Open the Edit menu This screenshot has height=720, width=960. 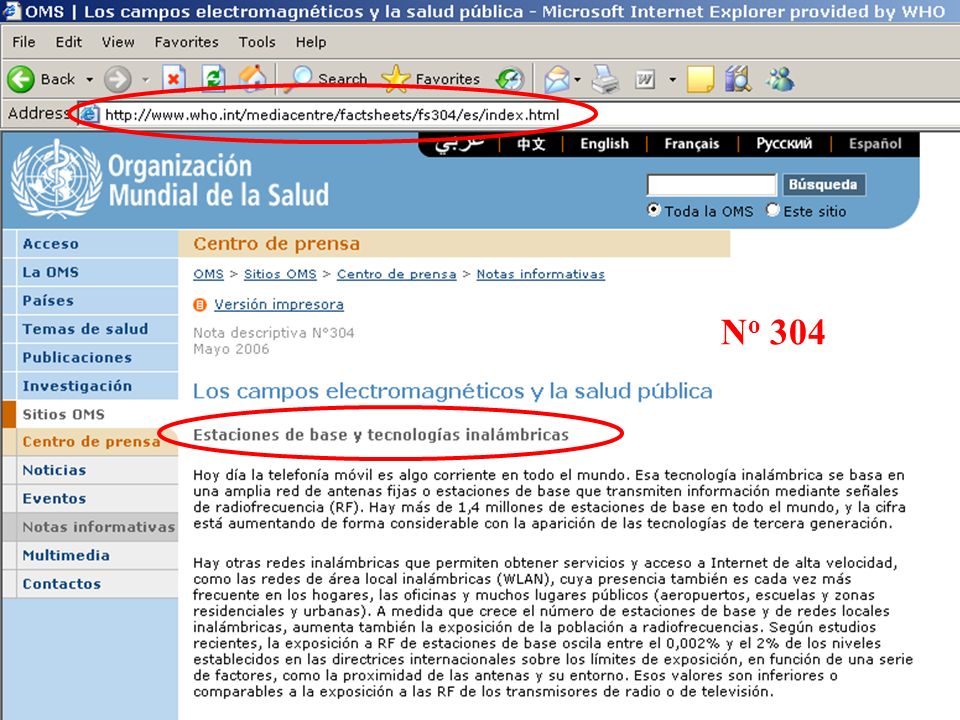(x=68, y=42)
